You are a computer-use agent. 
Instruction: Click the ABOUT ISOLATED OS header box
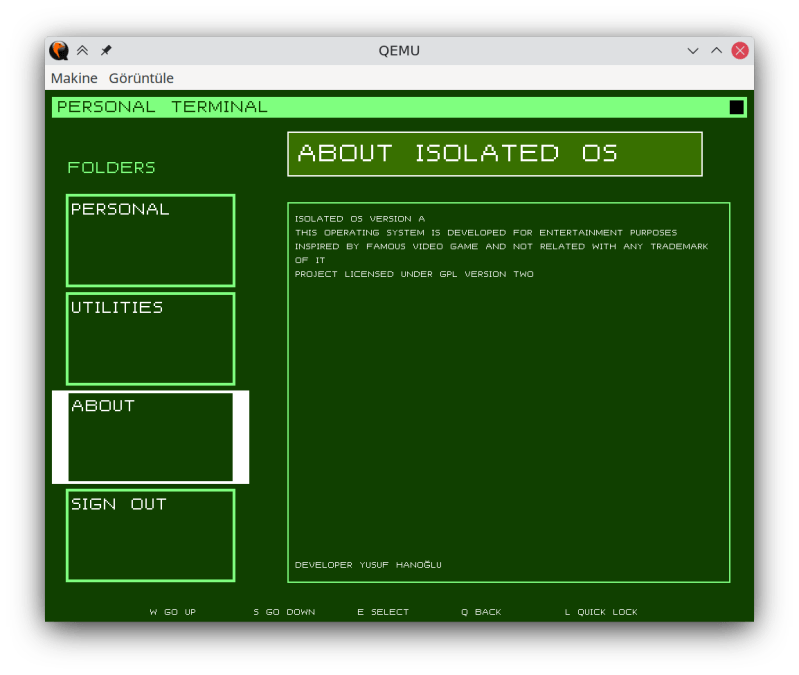(495, 154)
